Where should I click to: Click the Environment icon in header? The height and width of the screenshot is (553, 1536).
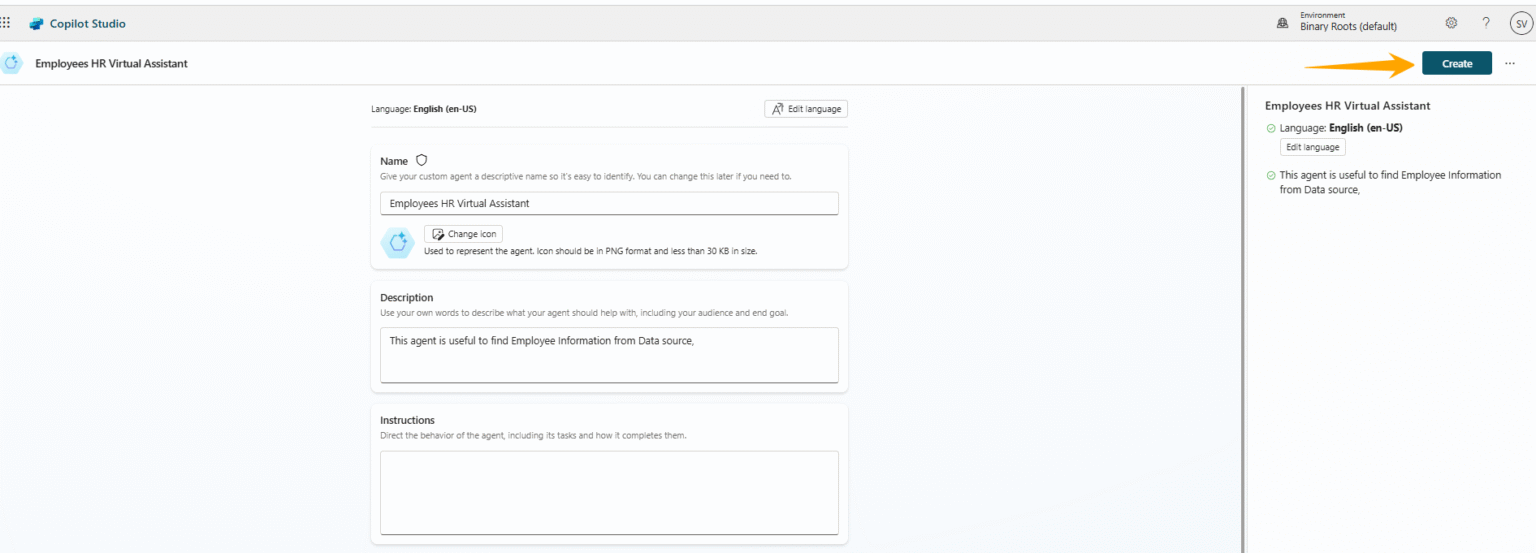[1283, 24]
